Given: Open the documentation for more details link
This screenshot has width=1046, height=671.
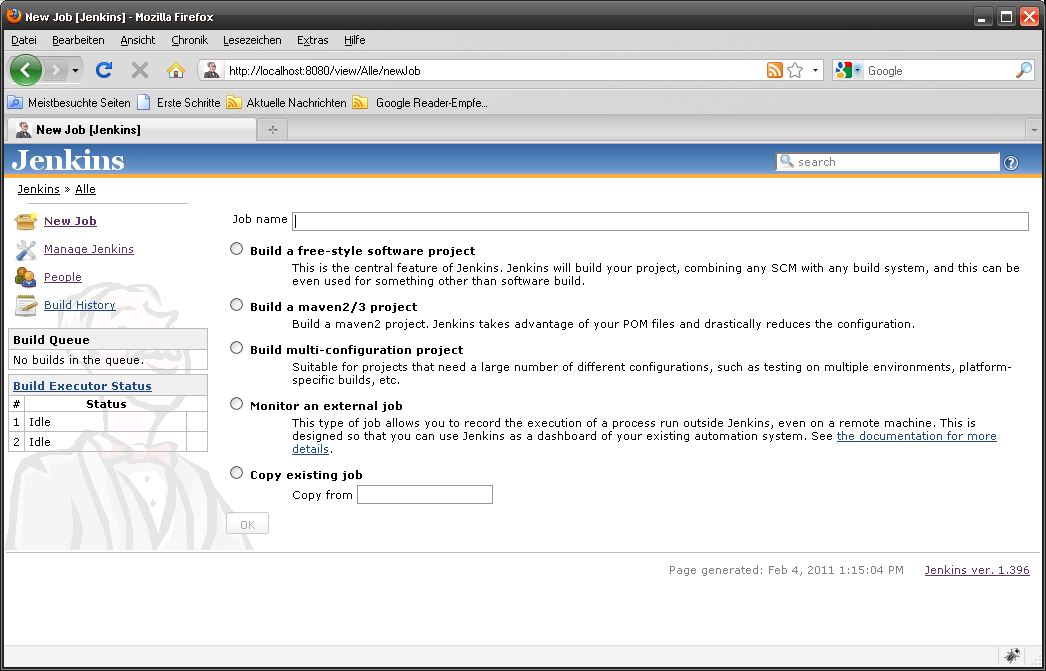Looking at the screenshot, I should (x=916, y=436).
